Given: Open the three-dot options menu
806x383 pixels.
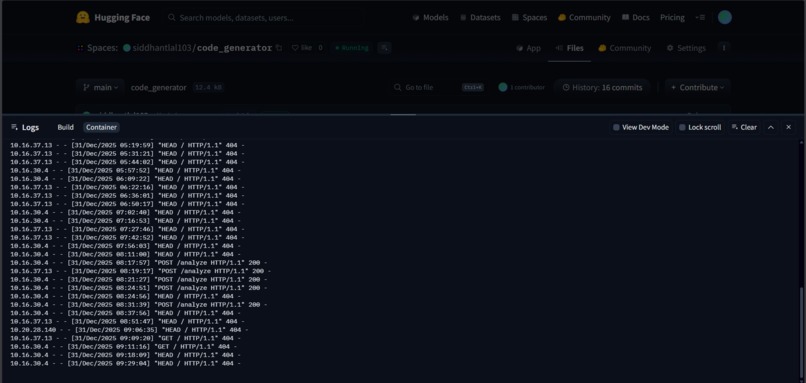Looking at the screenshot, I should pyautogui.click(x=724, y=48).
